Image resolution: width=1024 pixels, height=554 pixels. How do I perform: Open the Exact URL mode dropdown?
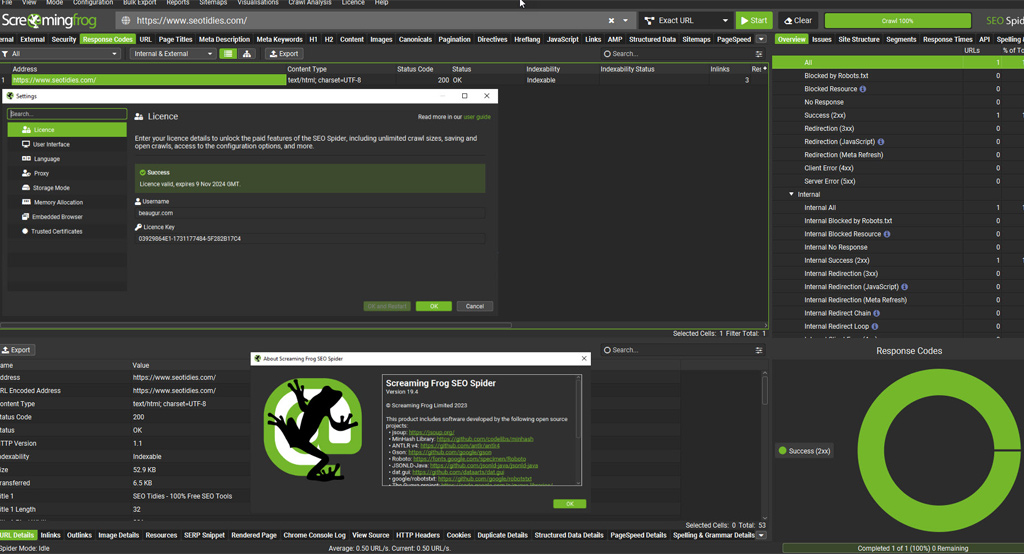686,20
